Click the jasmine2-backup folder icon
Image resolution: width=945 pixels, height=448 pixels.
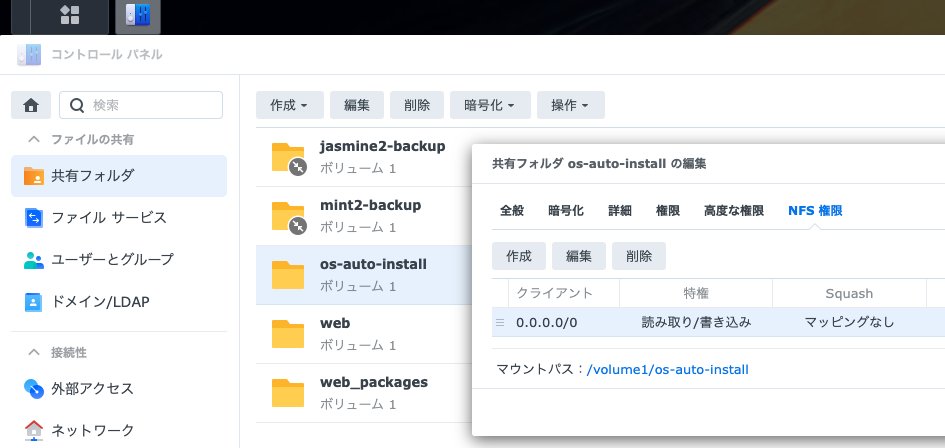coord(289,159)
